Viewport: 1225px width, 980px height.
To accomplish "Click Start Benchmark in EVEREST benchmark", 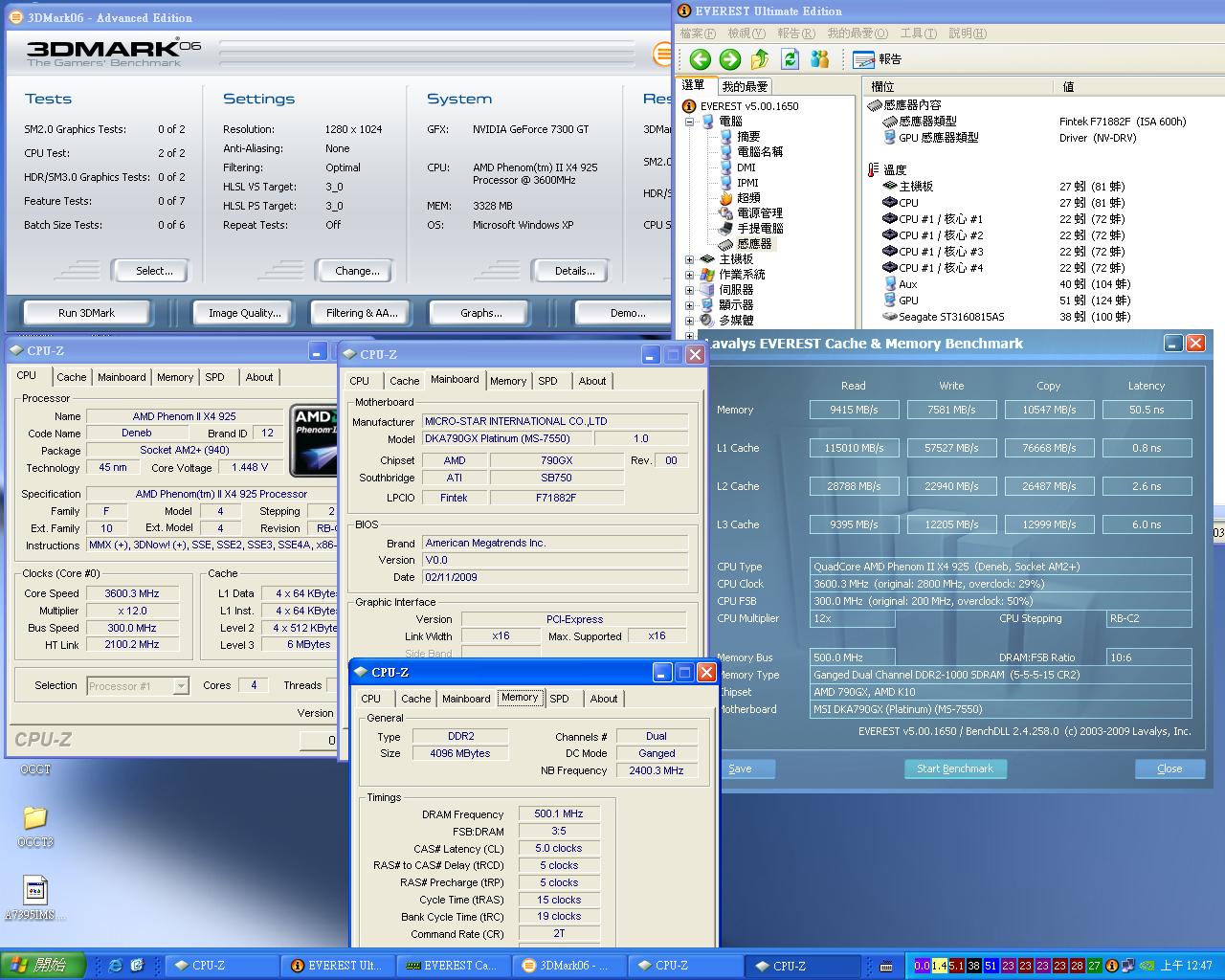I will [955, 768].
